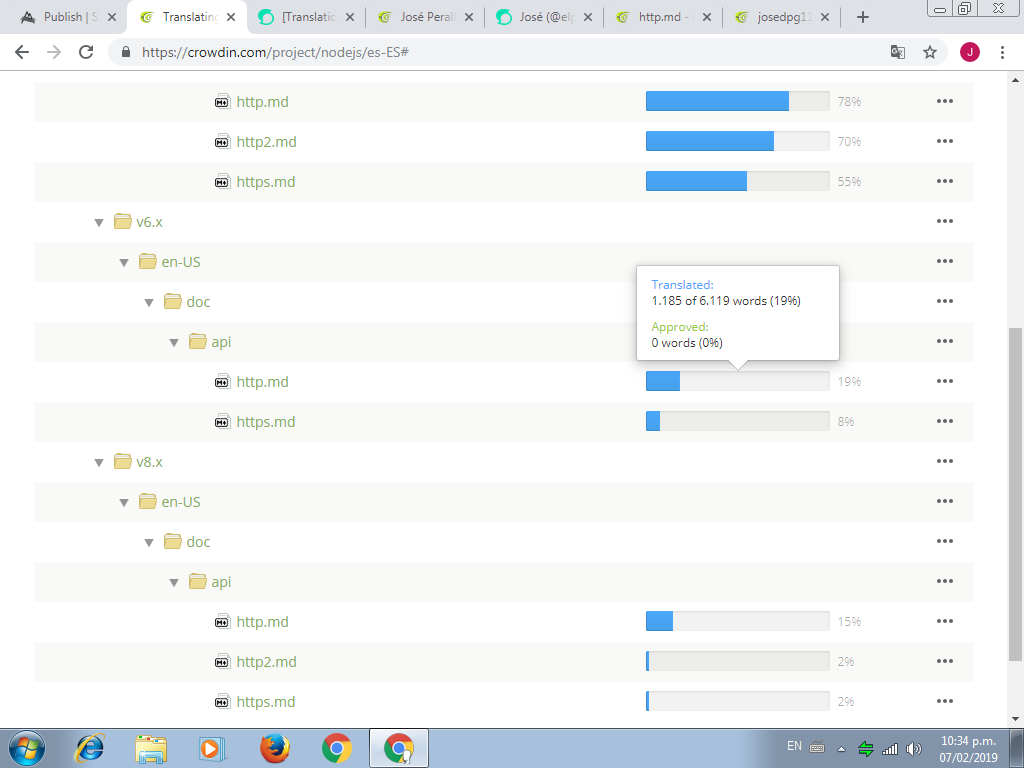Click the markdown file icon beside http2.md at 70%
The height and width of the screenshot is (768, 1024).
click(x=223, y=142)
